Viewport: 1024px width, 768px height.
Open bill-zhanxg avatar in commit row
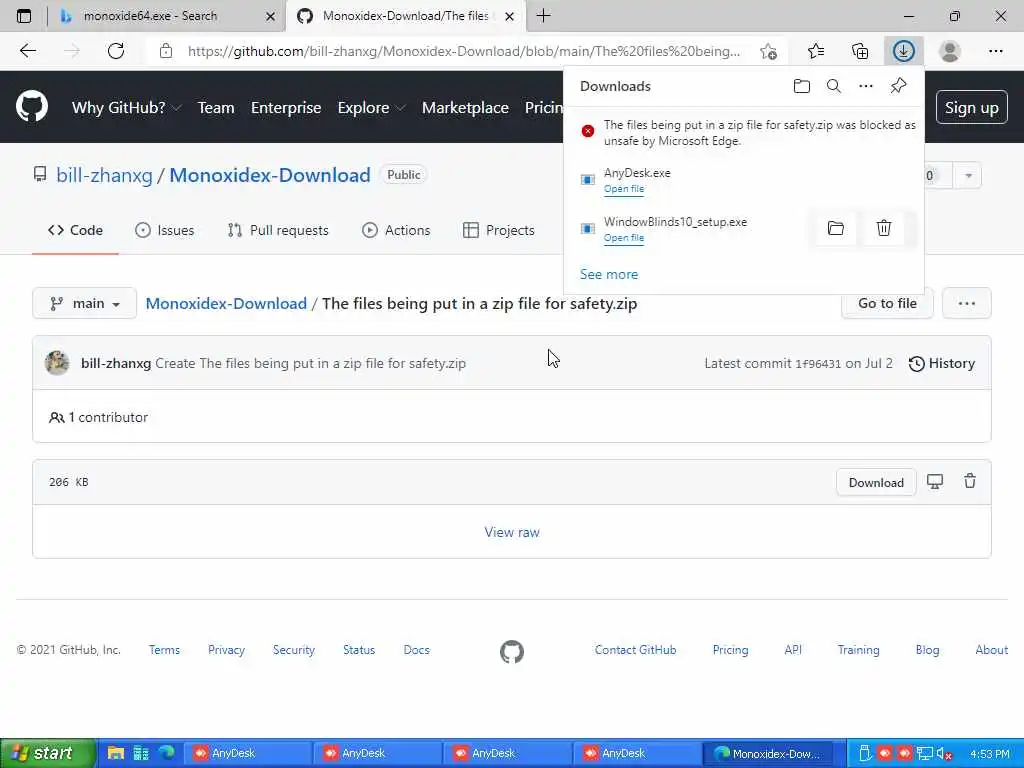57,363
